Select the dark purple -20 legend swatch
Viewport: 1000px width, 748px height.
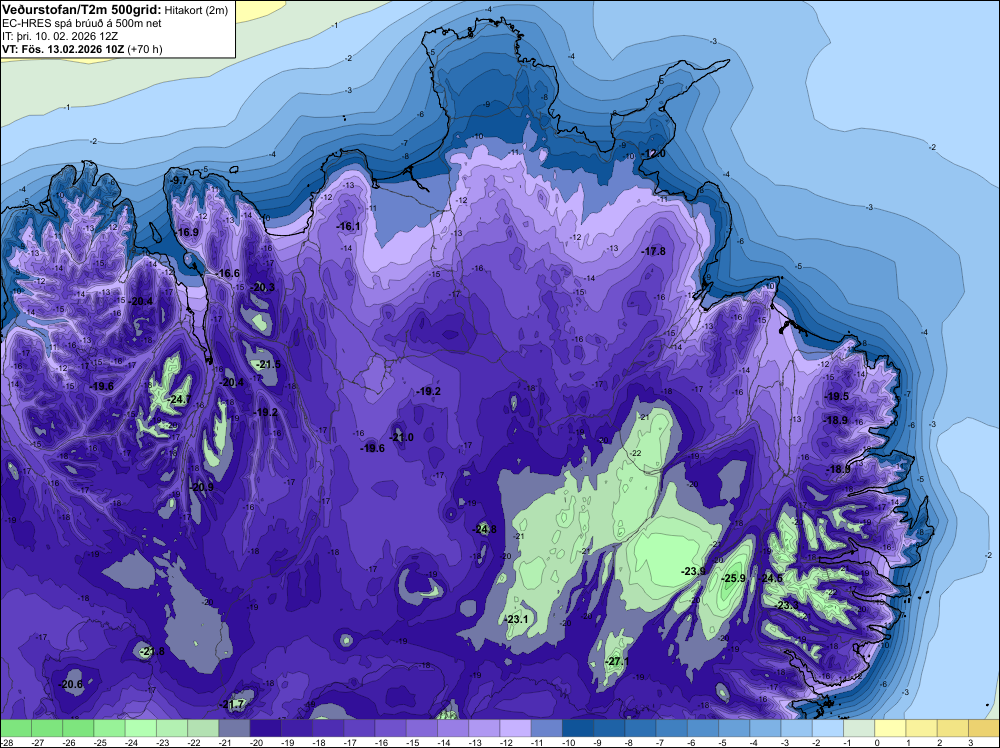(x=265, y=729)
